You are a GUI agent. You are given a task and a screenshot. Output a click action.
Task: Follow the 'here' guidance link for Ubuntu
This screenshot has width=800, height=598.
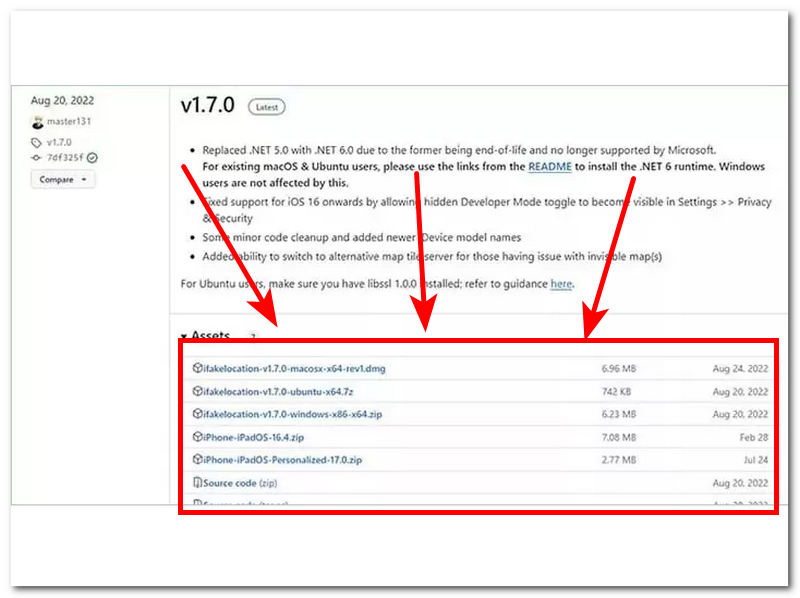561,284
